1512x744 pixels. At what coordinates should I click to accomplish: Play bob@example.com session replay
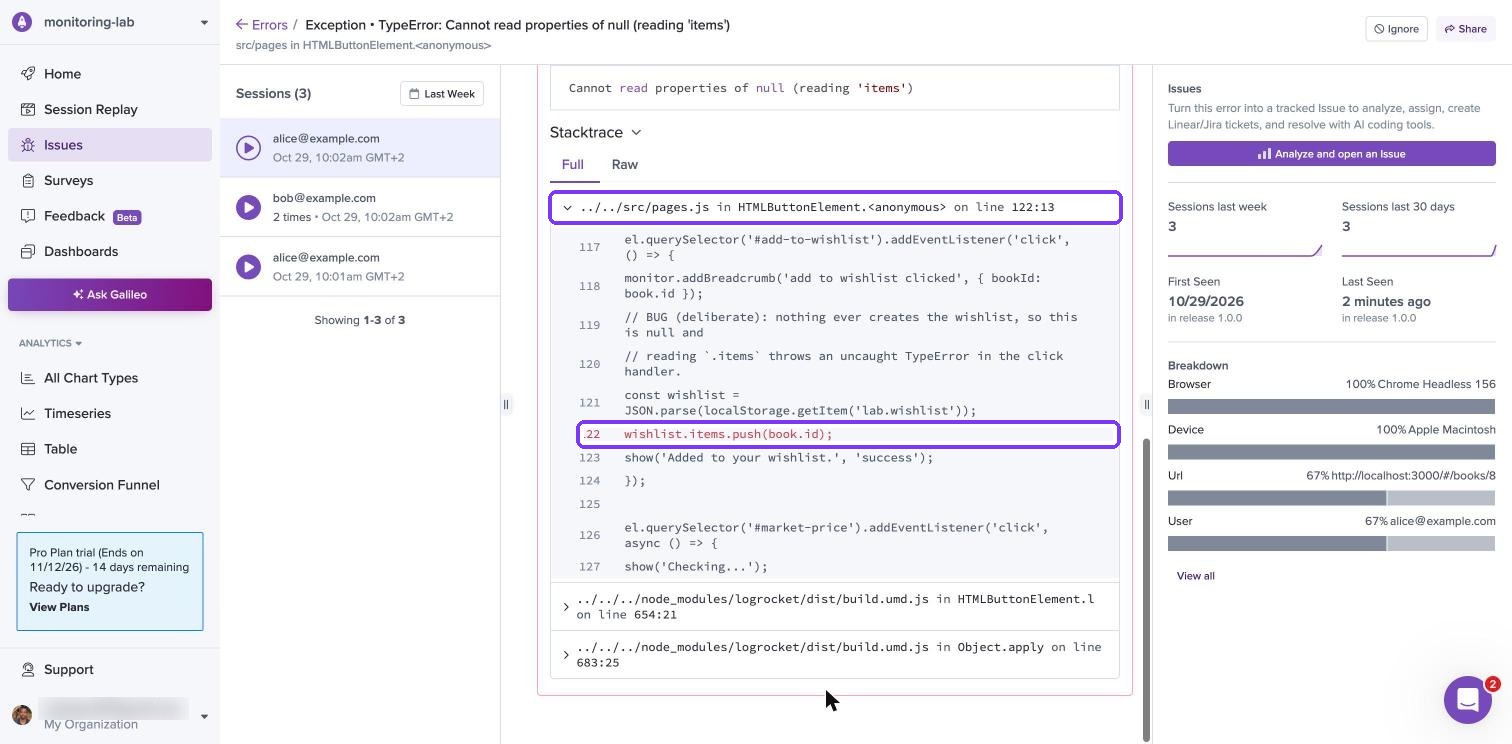(x=248, y=207)
